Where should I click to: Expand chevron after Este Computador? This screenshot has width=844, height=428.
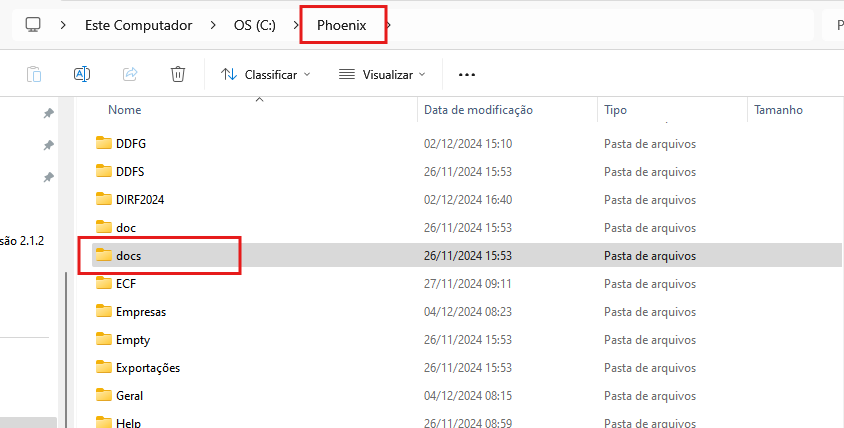point(213,25)
